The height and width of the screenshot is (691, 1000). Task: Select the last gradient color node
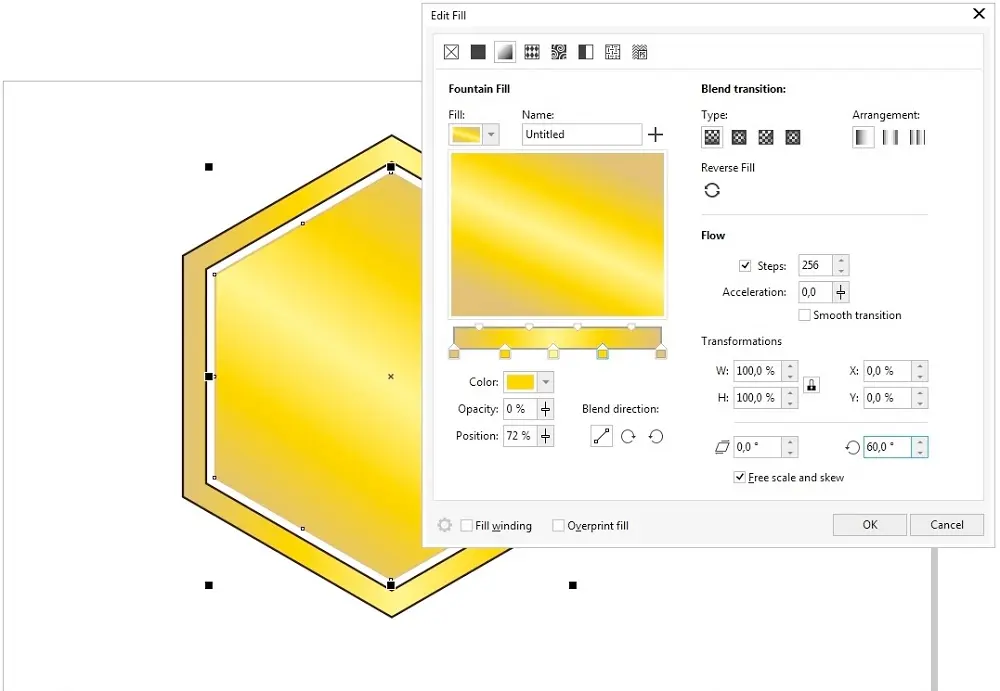661,352
